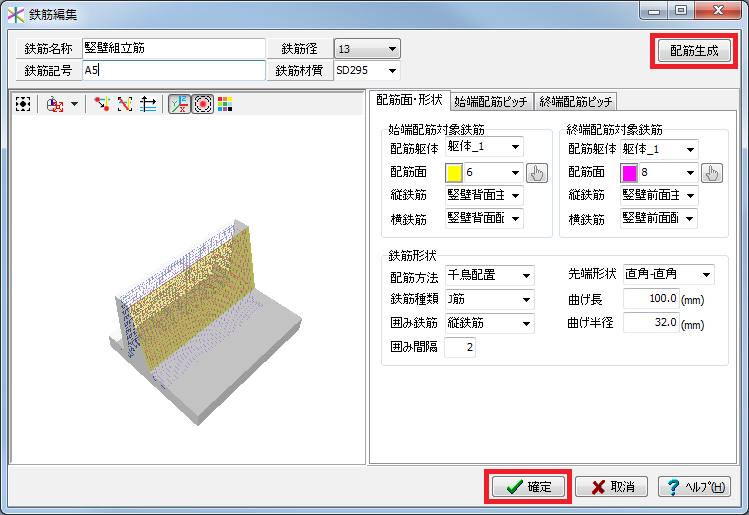
Task: Click the fit-to-view icon in viewer toolbar
Action: click(x=23, y=104)
